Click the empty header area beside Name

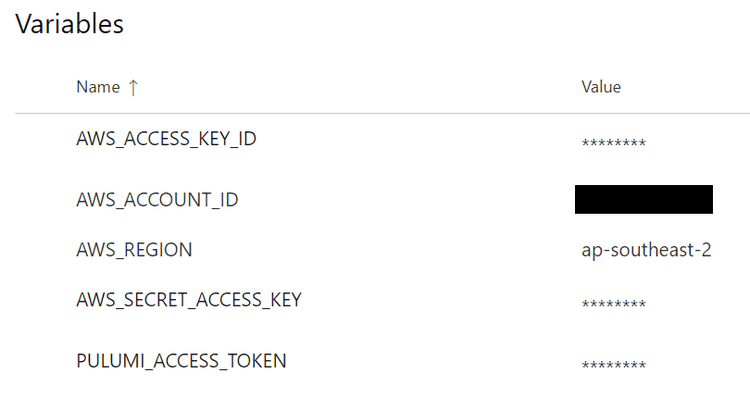359,87
